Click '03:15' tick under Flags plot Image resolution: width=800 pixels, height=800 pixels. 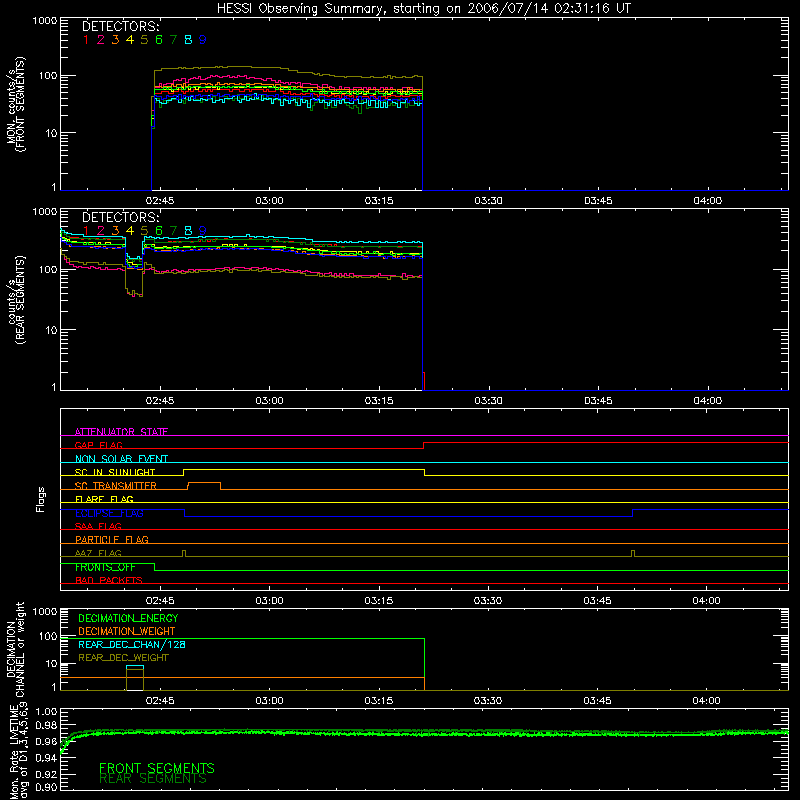[379, 601]
